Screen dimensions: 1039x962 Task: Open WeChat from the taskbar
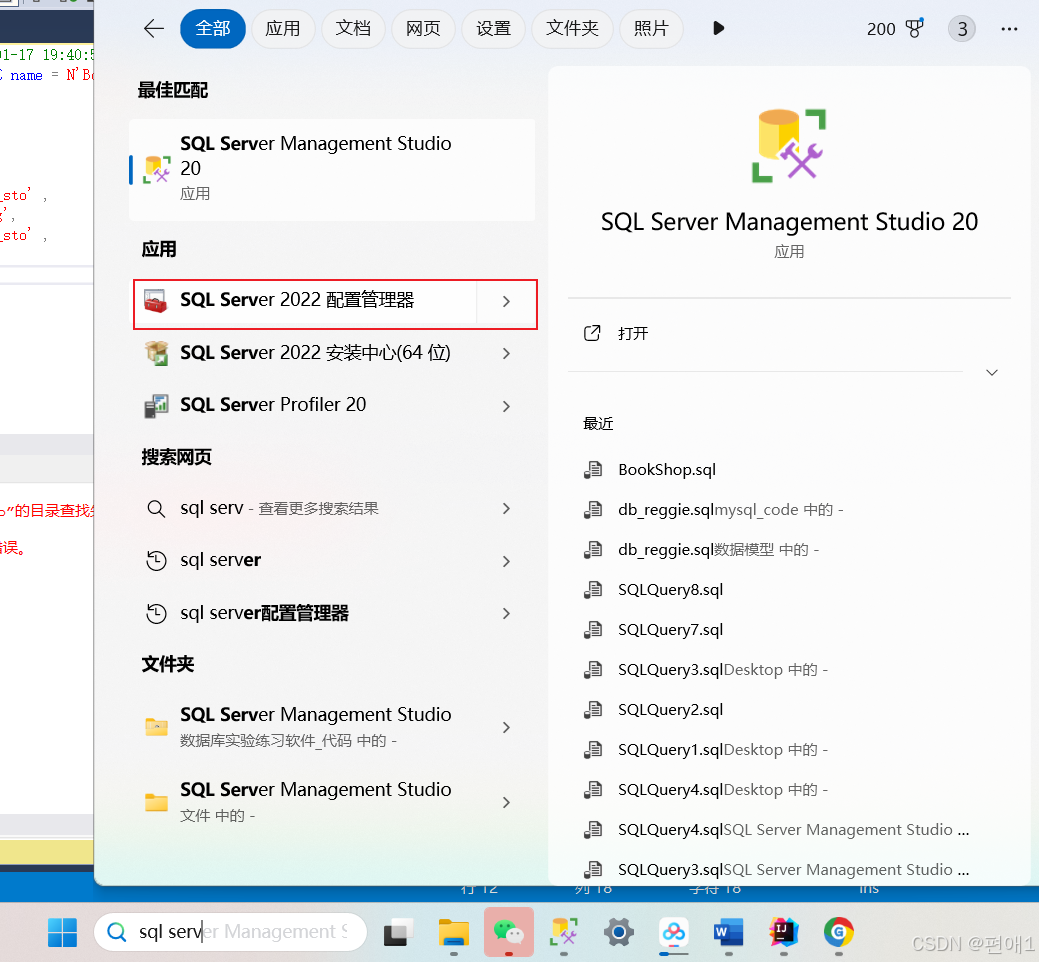509,932
